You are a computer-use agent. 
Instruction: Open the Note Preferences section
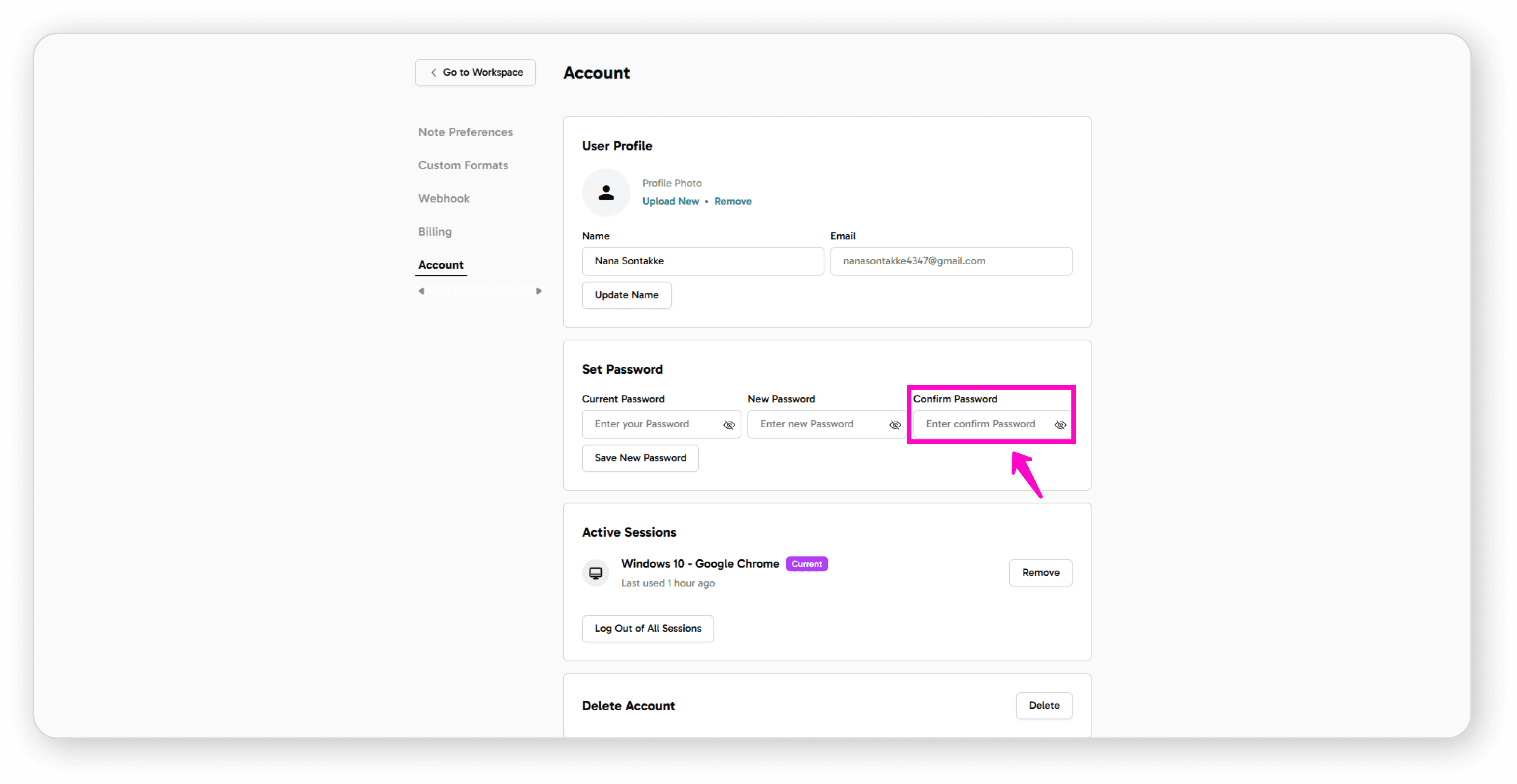465,132
